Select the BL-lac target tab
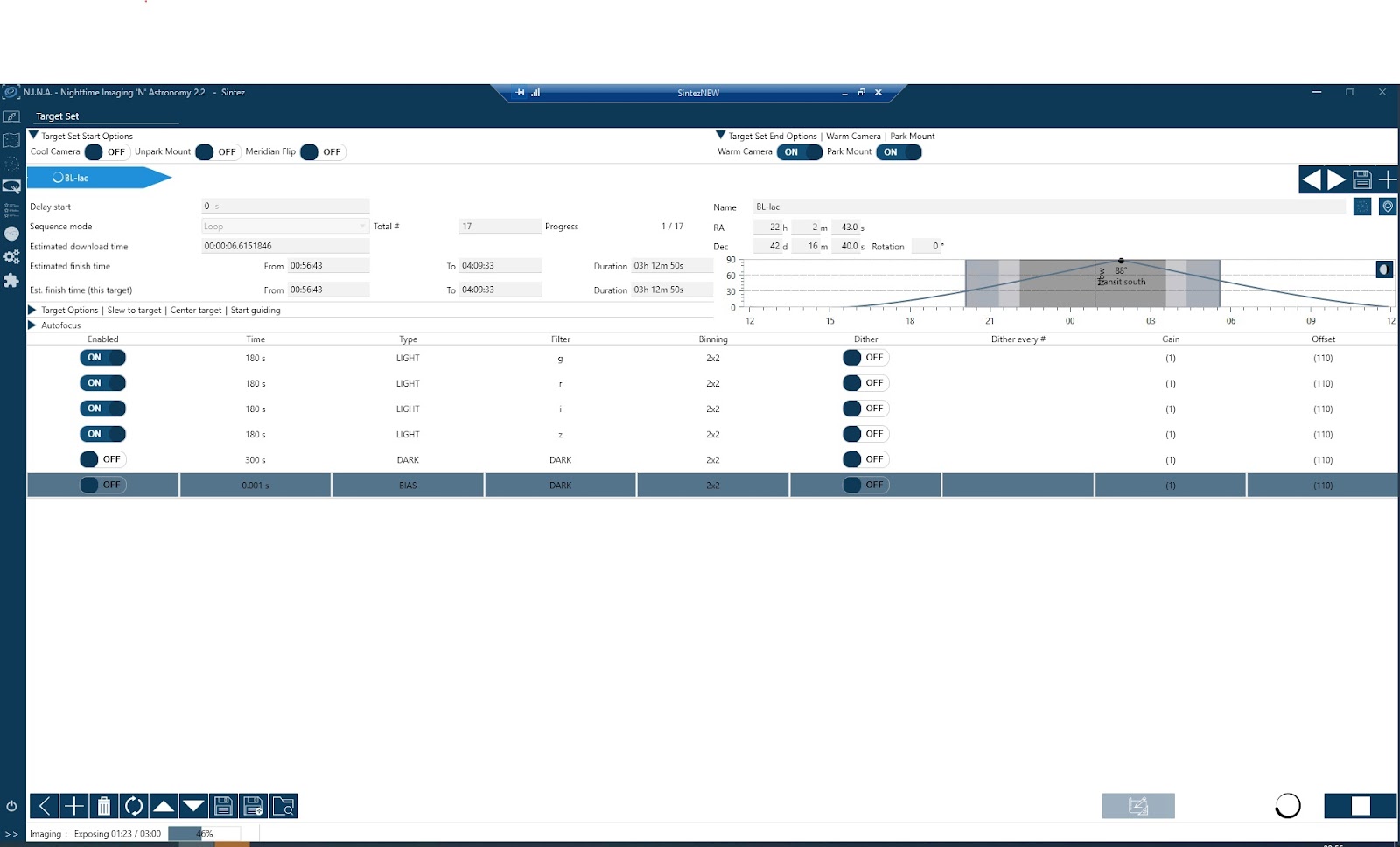 (99, 178)
